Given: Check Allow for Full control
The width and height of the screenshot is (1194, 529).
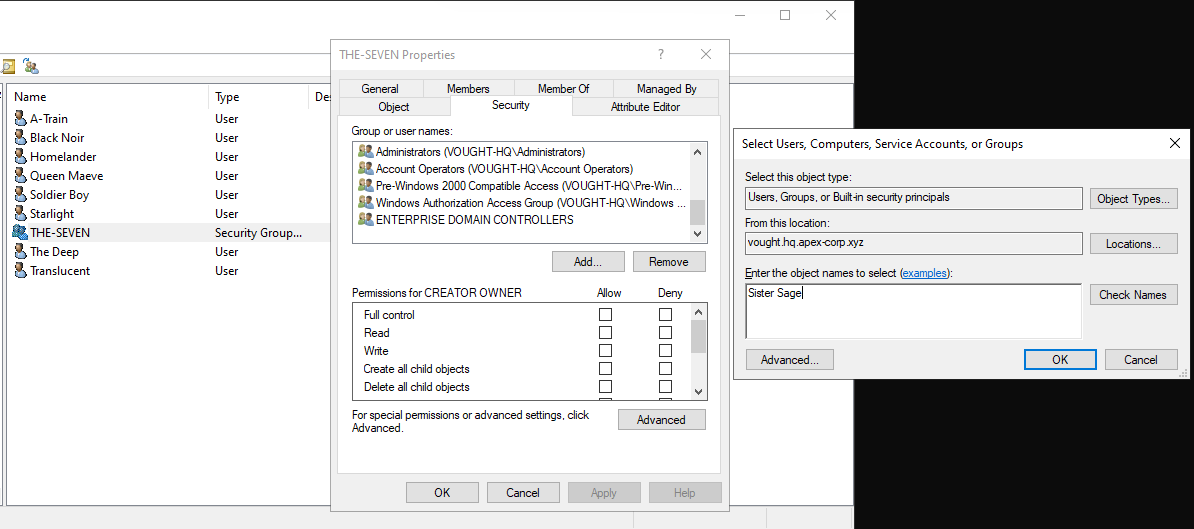Looking at the screenshot, I should 605,314.
